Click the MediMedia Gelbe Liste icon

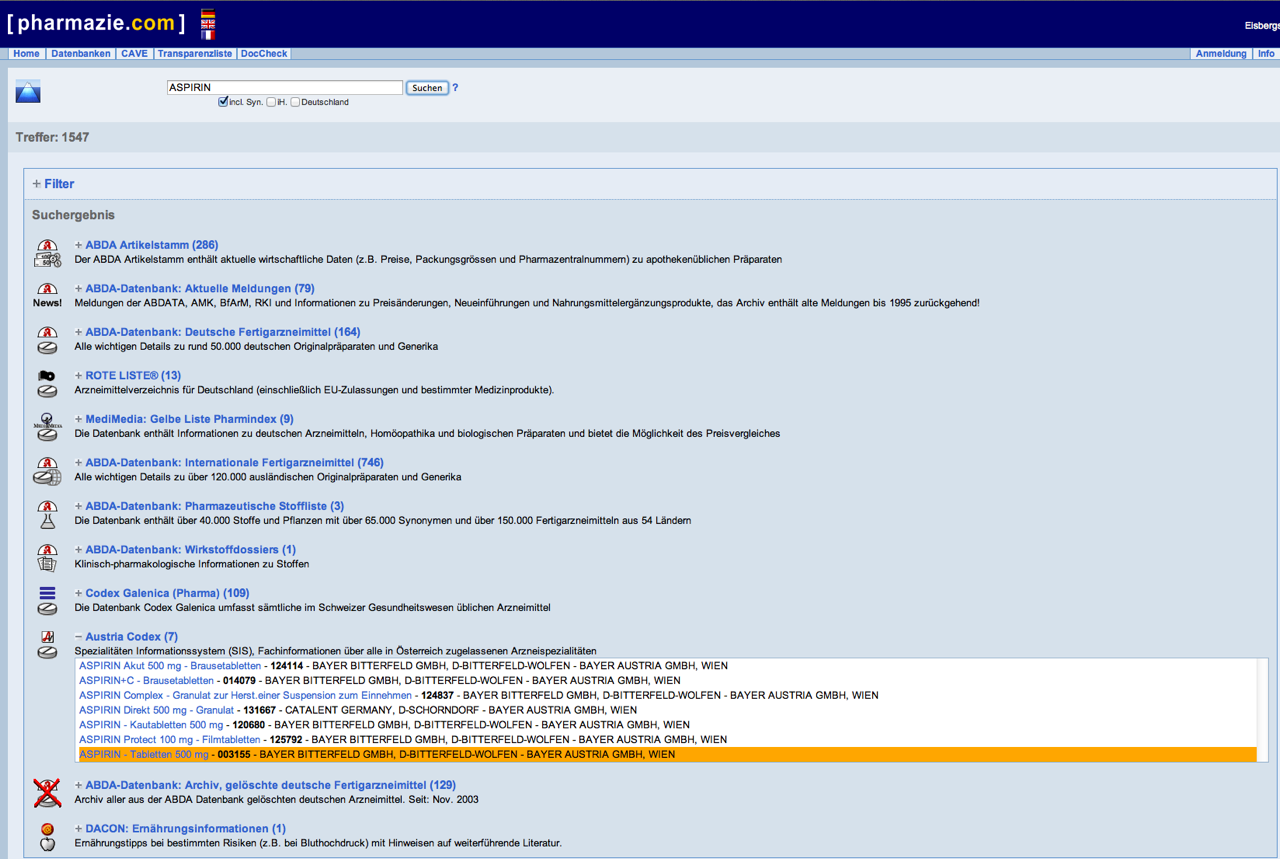click(x=47, y=427)
